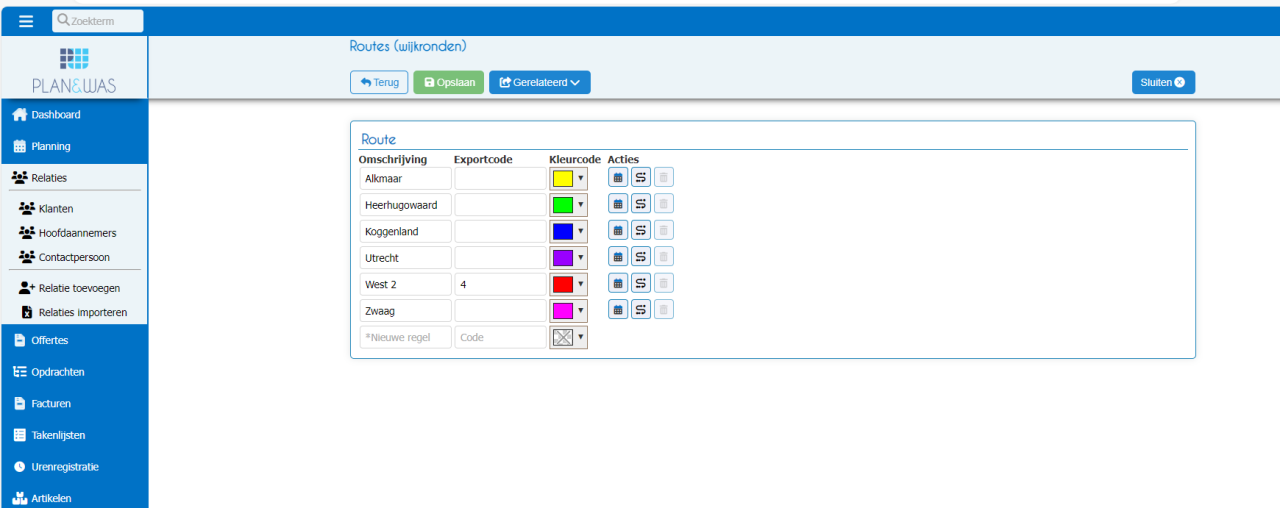Click the empty export code field for Alkmaar
This screenshot has width=1280, height=508.
(x=500, y=179)
